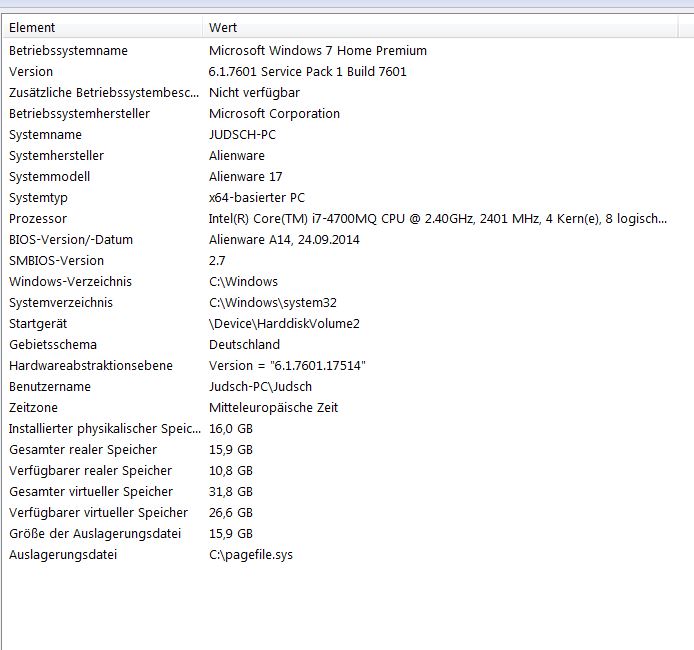The width and height of the screenshot is (694, 650).
Task: Select the Größe der Auslagerungsdatei label
Action: tap(95, 534)
